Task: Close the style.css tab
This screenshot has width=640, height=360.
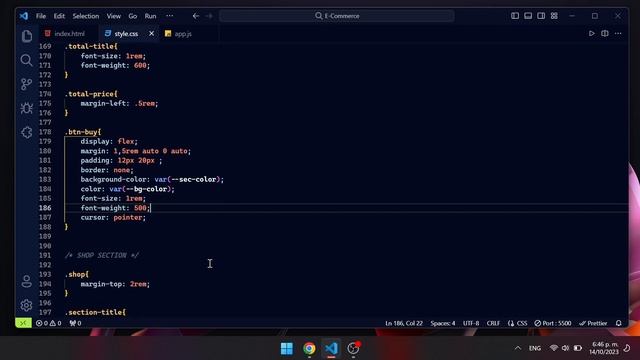Action: pos(151,33)
